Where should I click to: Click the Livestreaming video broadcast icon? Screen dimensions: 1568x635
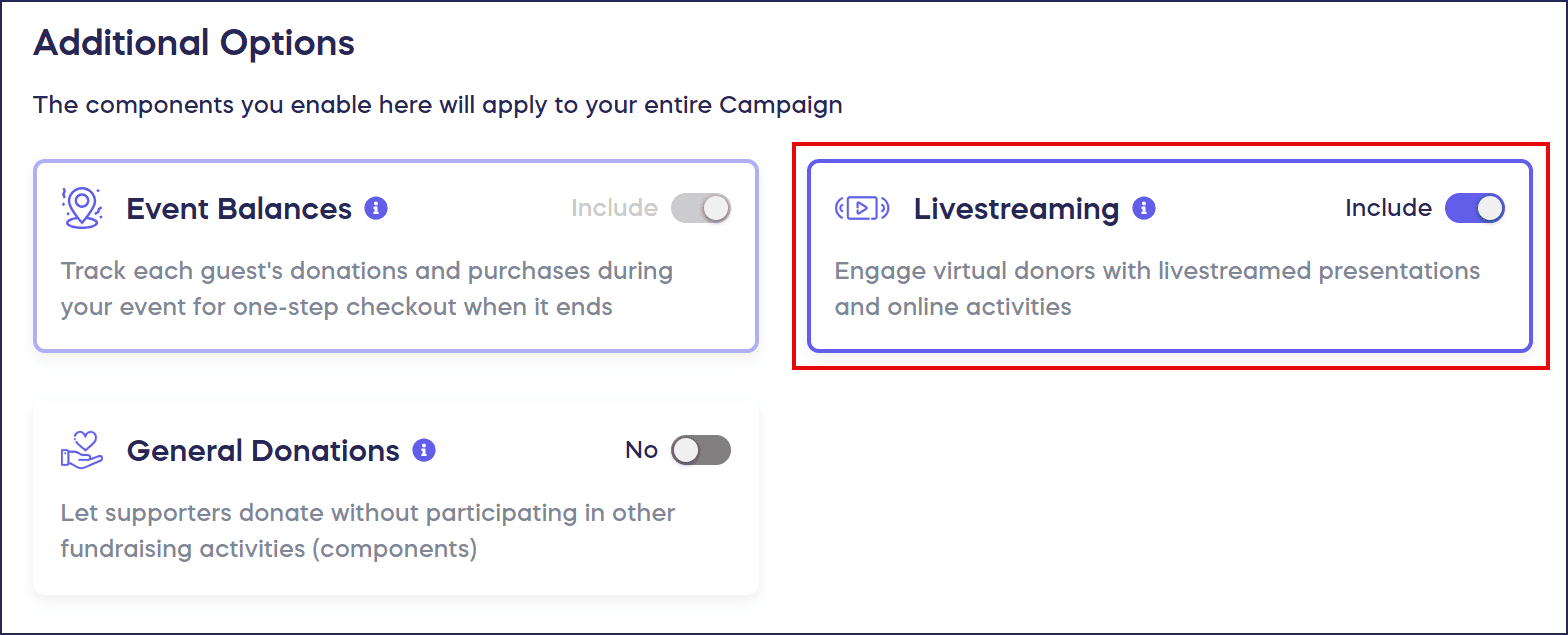[x=861, y=208]
